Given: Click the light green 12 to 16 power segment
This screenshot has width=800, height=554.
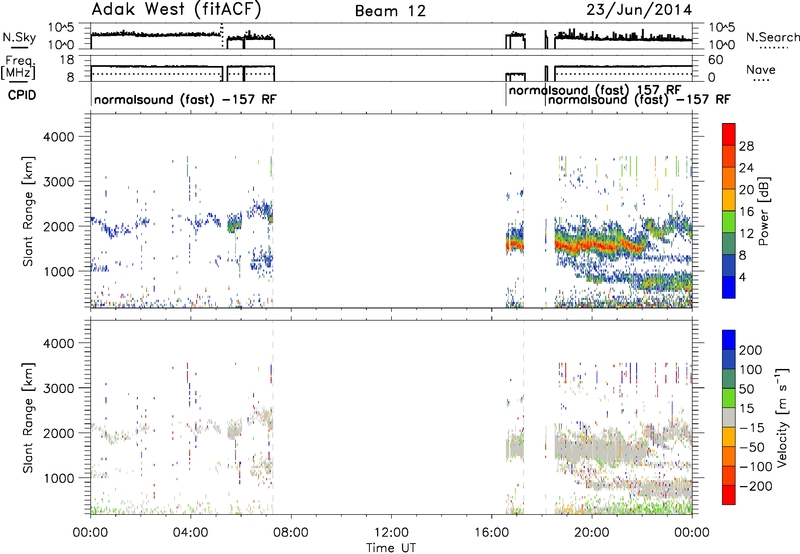Looking at the screenshot, I should click(729, 221).
